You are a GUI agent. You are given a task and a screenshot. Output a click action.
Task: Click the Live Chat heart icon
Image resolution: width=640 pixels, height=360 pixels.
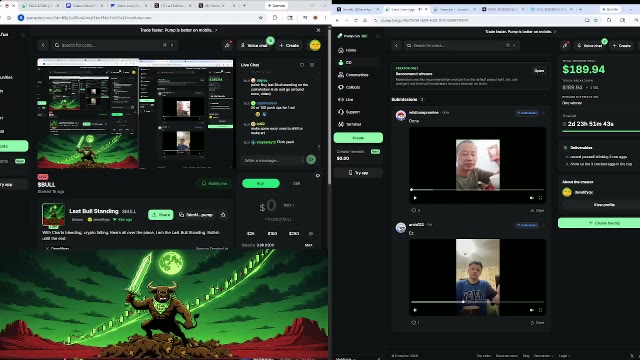coord(302,65)
